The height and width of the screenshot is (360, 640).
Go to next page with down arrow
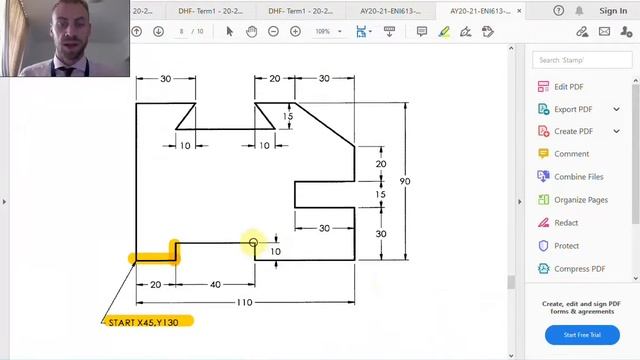(158, 31)
